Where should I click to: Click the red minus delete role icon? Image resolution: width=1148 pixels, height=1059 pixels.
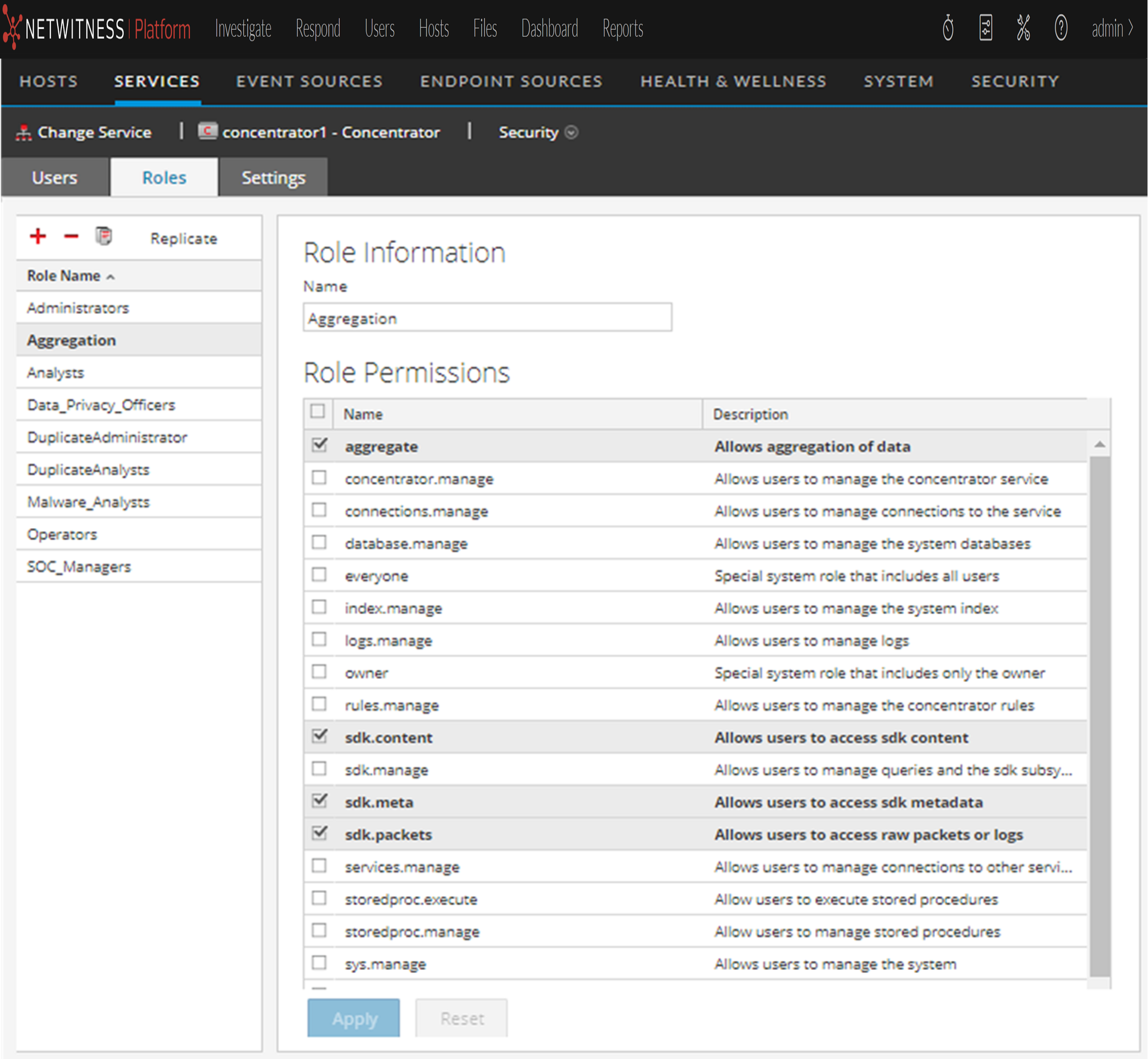coord(71,236)
